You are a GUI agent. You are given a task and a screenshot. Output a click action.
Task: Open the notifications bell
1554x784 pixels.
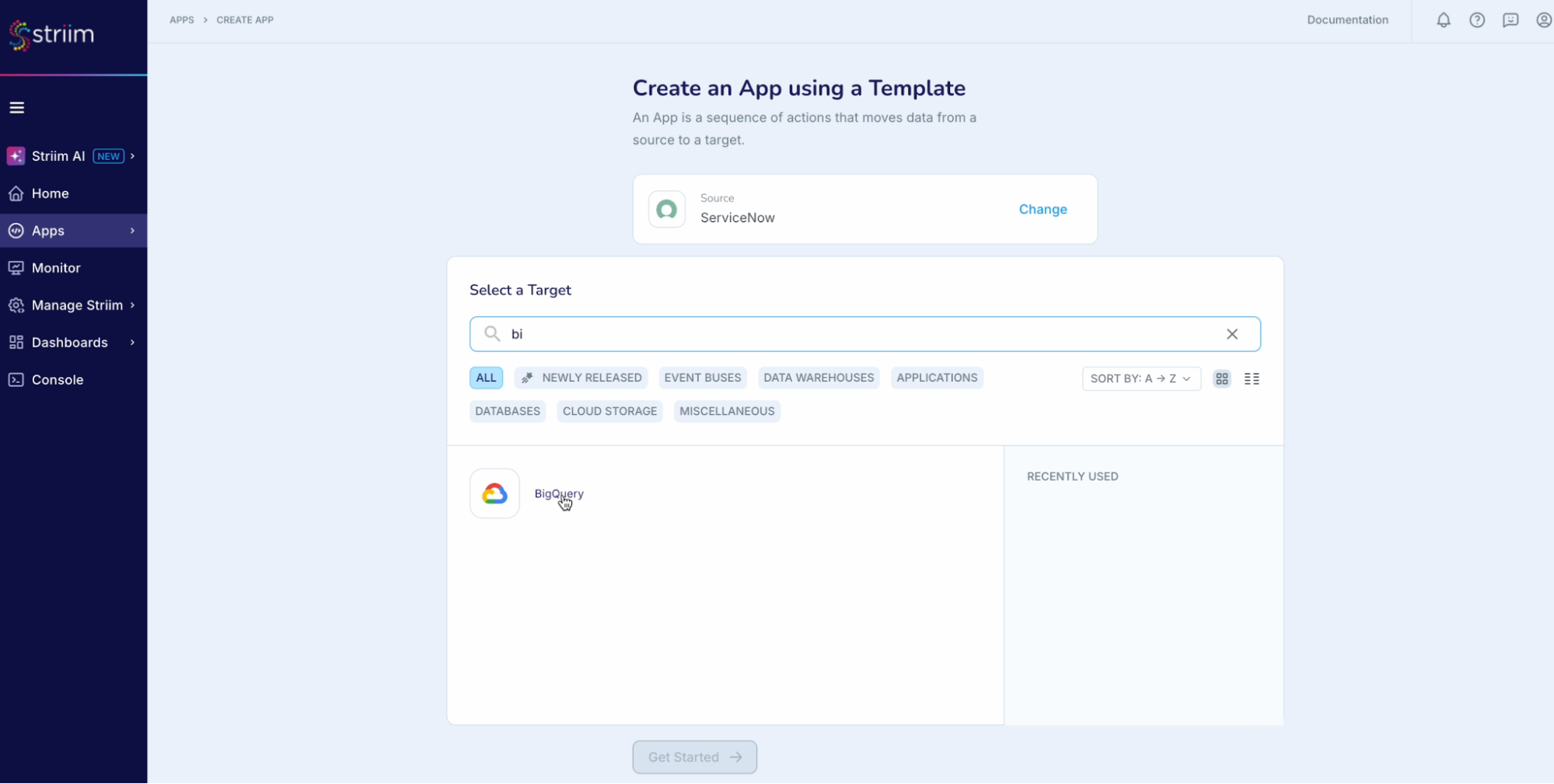coord(1444,20)
